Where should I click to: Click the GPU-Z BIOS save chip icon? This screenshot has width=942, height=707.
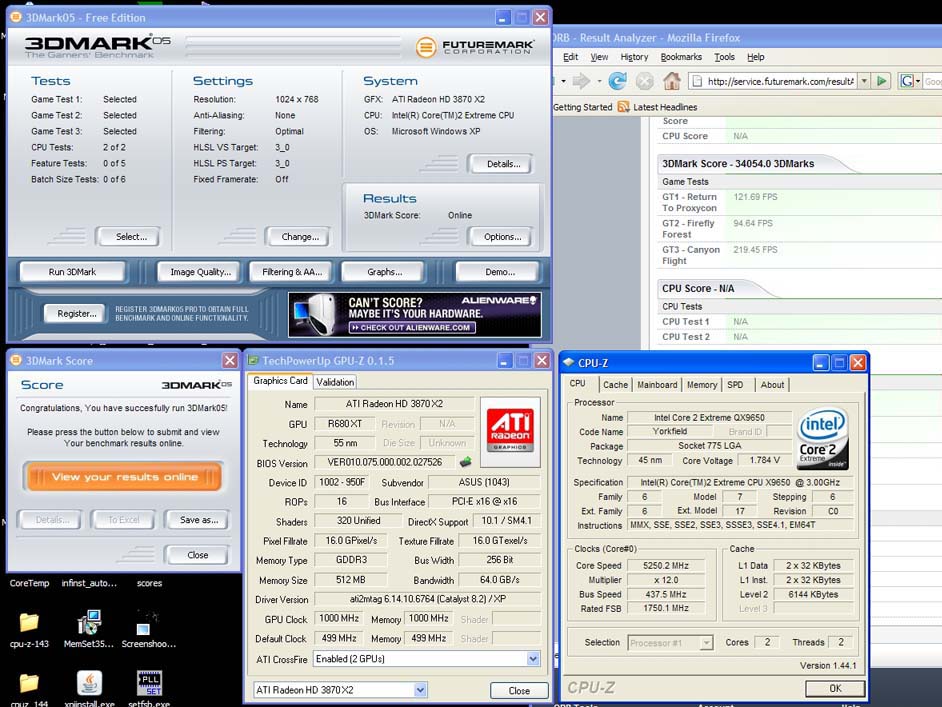465,462
